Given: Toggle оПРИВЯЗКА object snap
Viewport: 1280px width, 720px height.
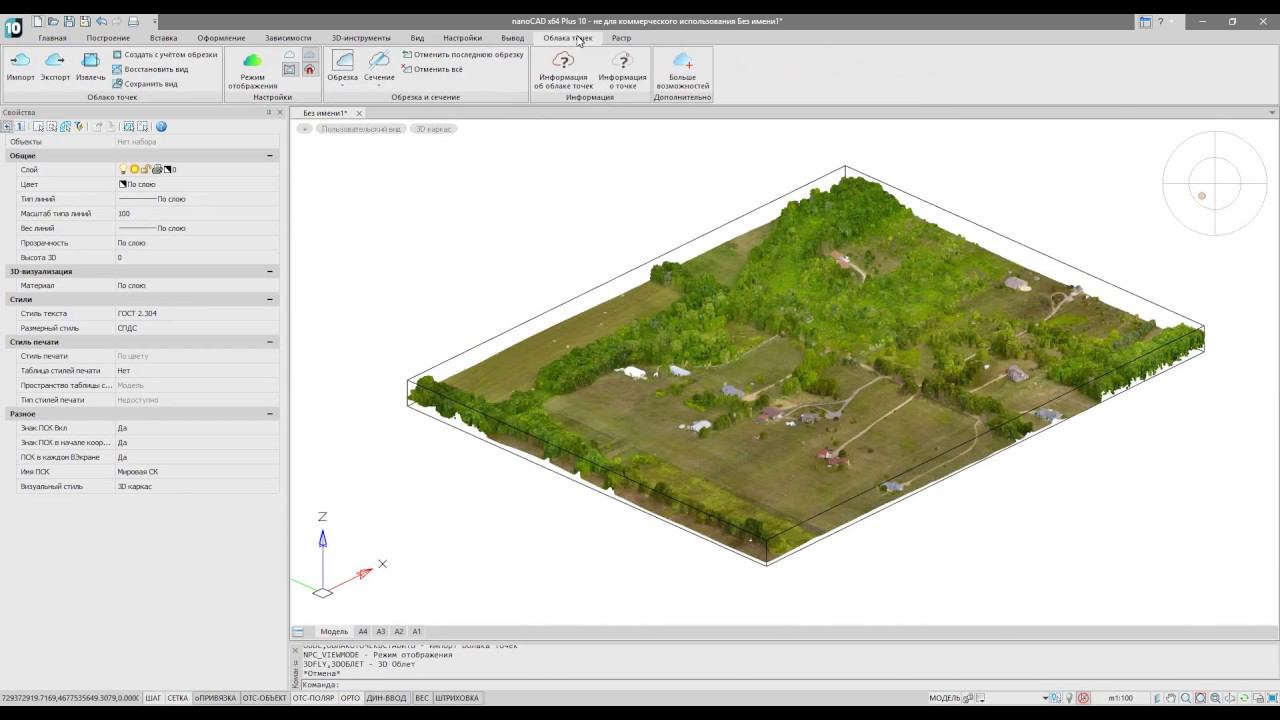Looking at the screenshot, I should coord(216,698).
